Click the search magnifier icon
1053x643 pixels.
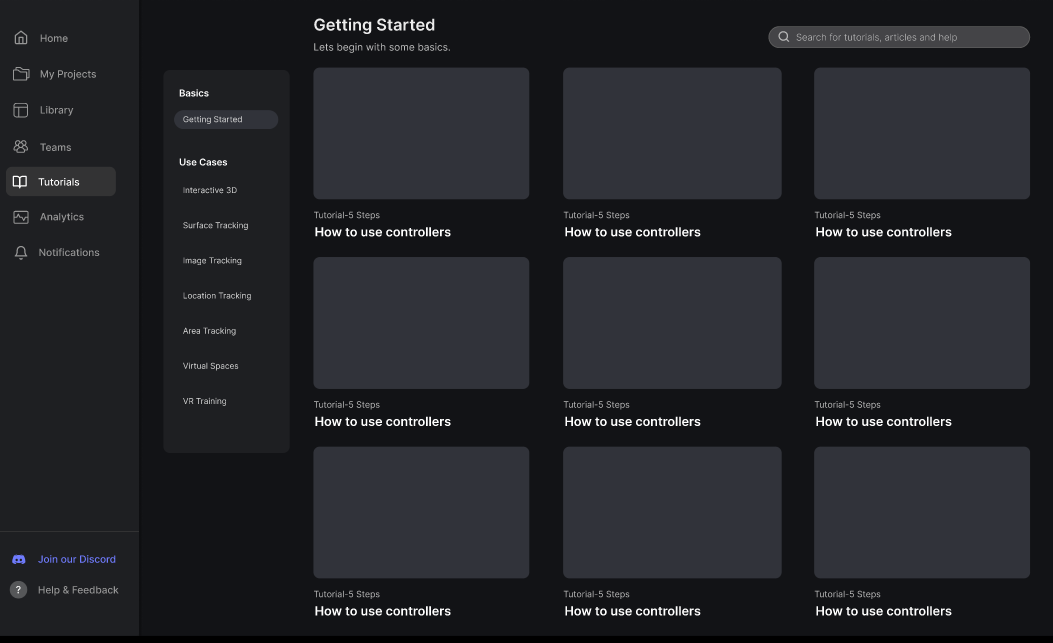pyautogui.click(x=784, y=37)
